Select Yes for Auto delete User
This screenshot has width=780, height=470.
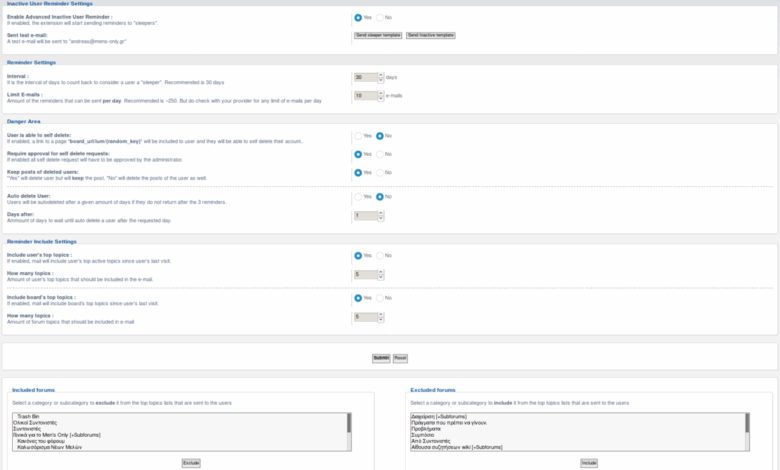point(358,196)
